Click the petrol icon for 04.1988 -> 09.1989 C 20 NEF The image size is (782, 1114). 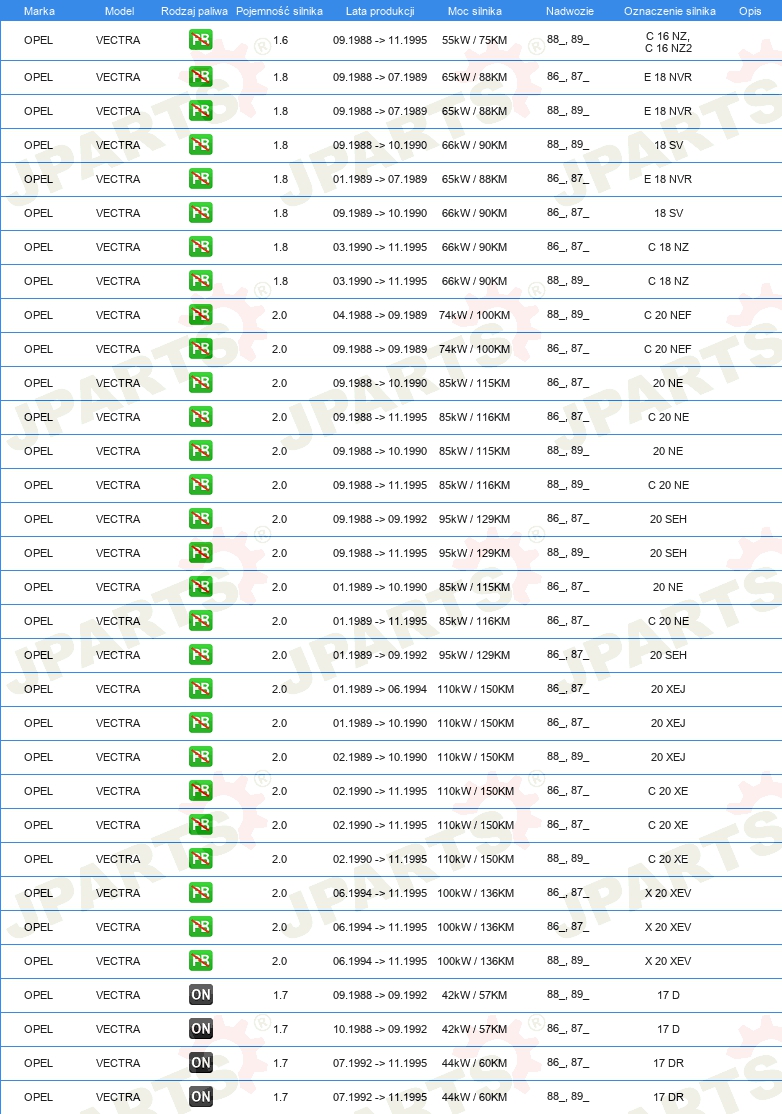(x=201, y=315)
